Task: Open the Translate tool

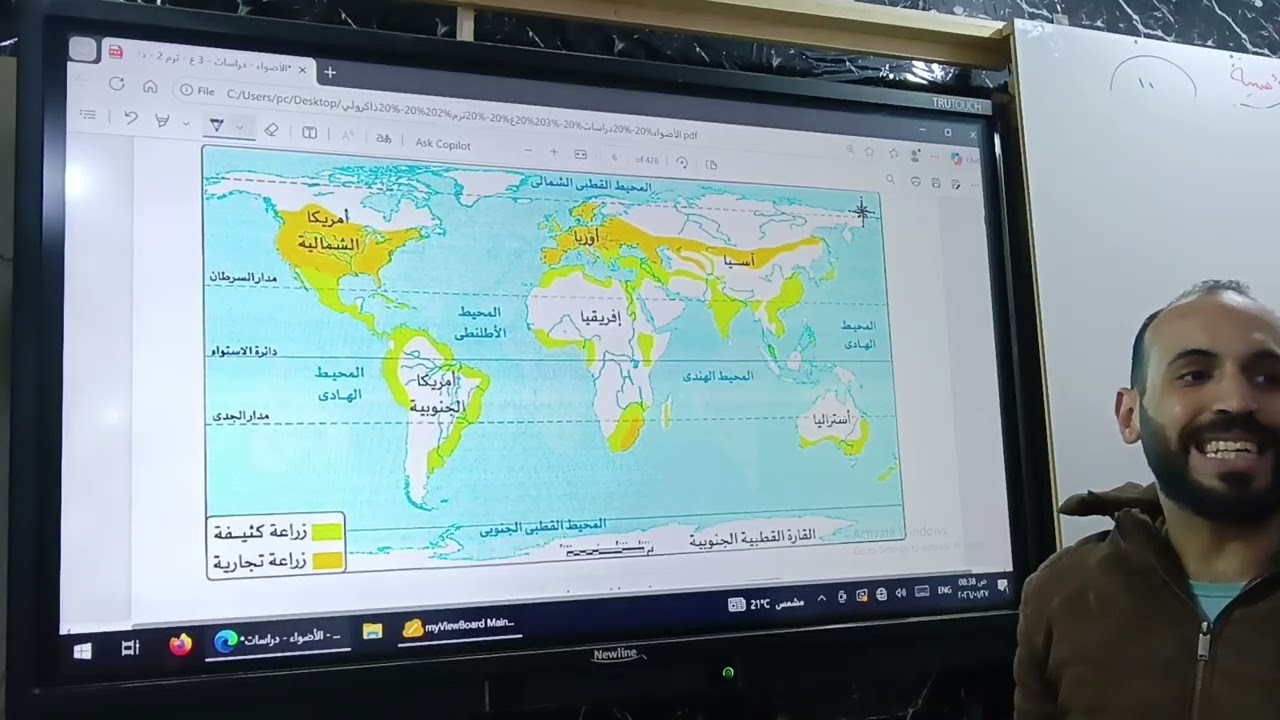Action: (383, 138)
